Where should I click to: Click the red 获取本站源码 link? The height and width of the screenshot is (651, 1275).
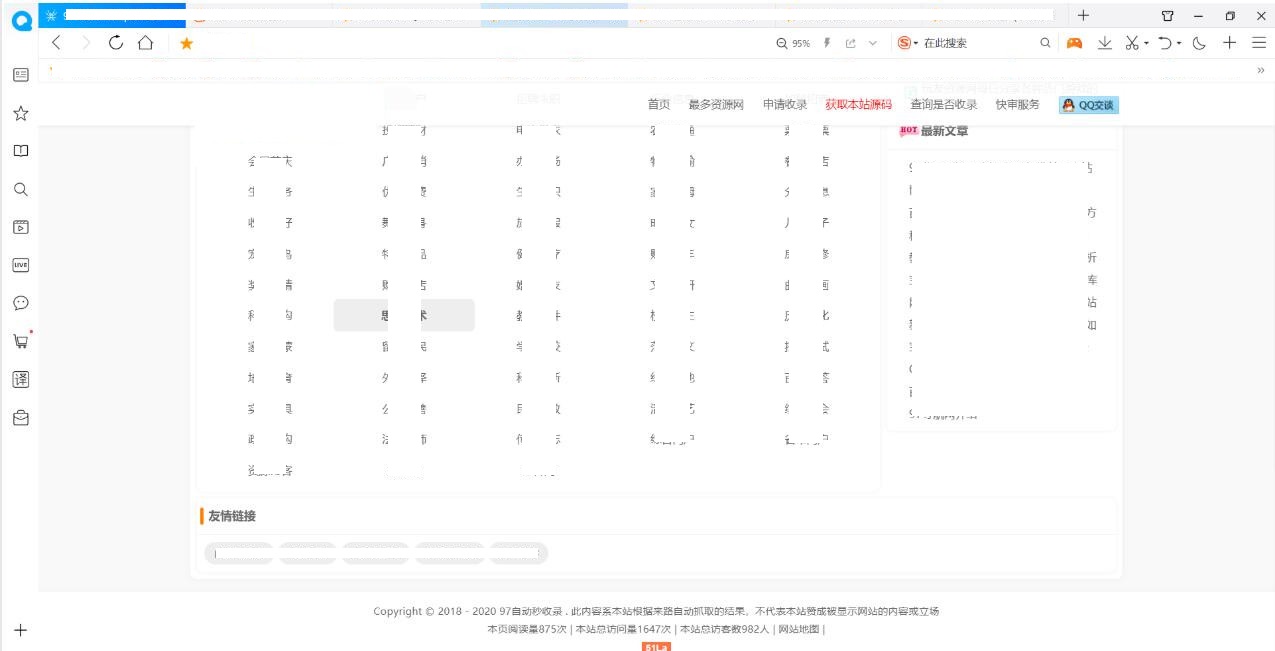click(858, 105)
